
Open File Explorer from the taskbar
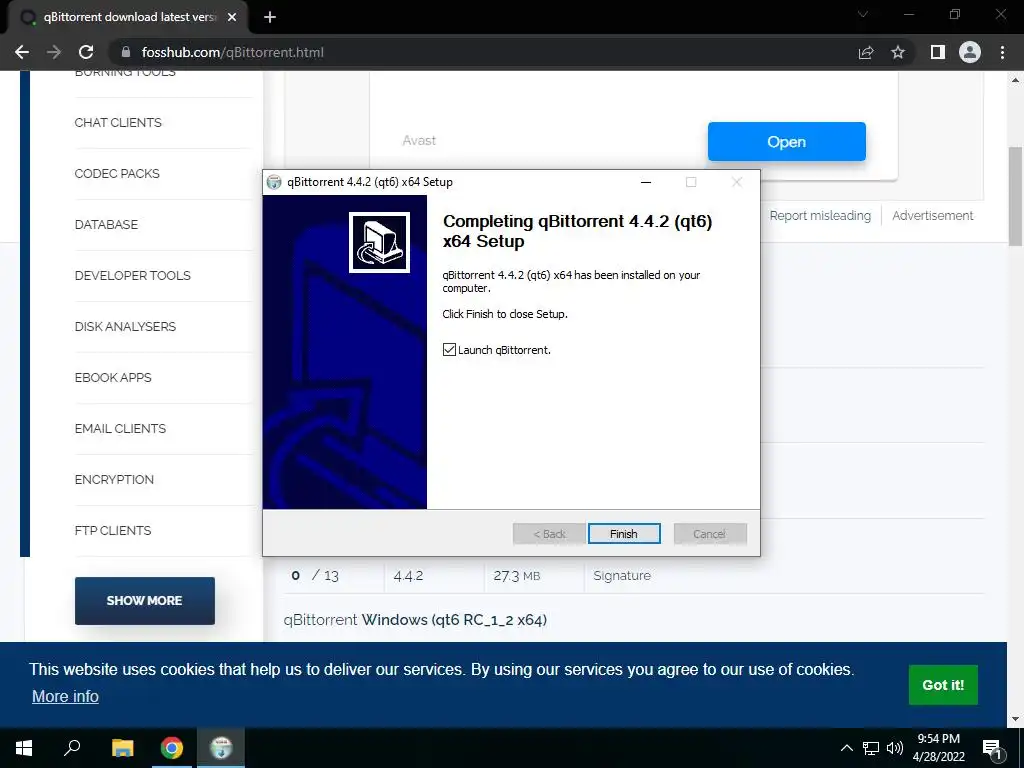click(122, 748)
